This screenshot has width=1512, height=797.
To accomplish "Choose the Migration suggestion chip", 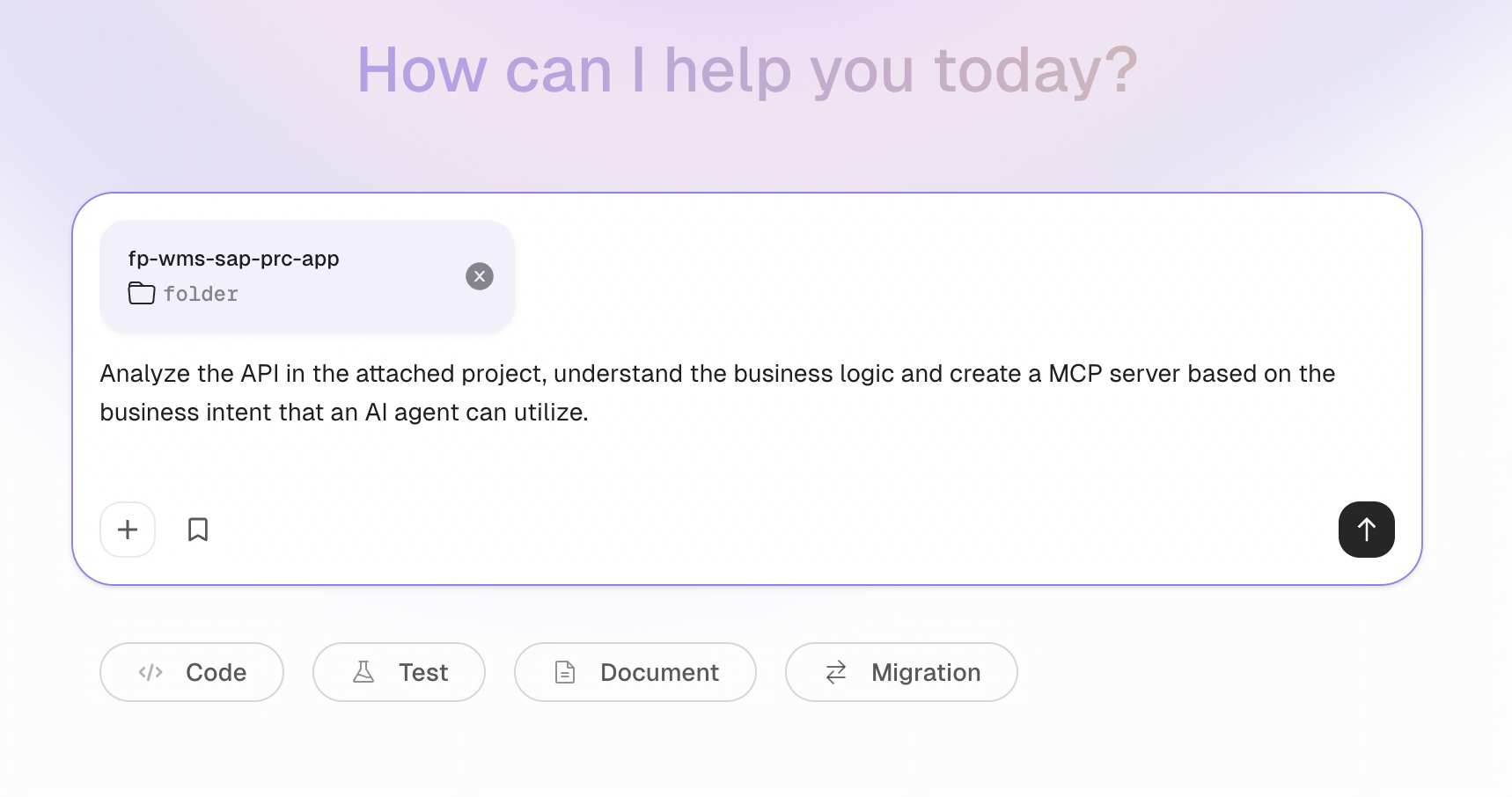I will 901,672.
